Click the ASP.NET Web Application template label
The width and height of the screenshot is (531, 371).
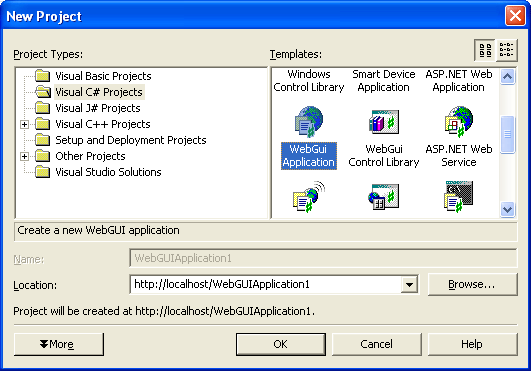(459, 81)
